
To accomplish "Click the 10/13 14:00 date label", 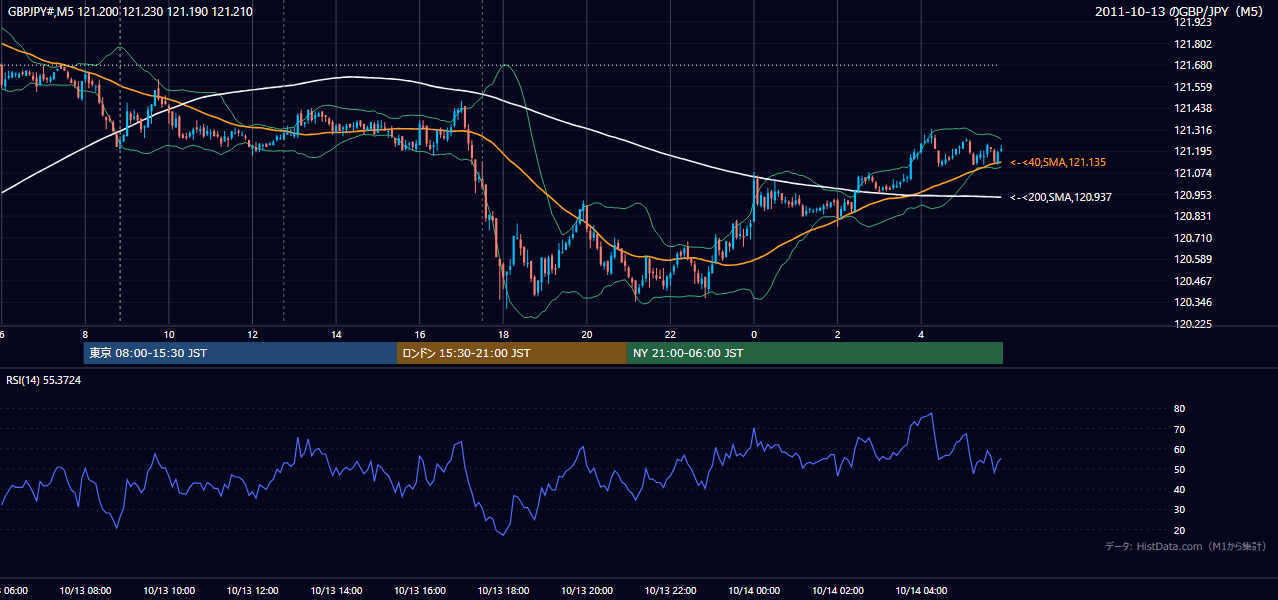I will (336, 591).
